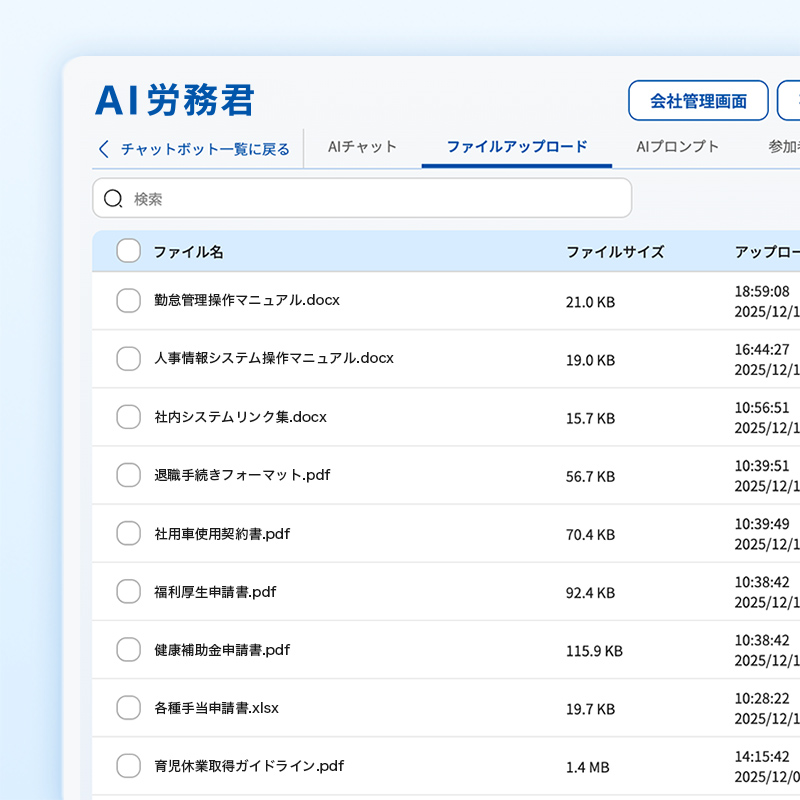The width and height of the screenshot is (800, 800).
Task: Open the AIプロンプト tab
Action: click(677, 147)
